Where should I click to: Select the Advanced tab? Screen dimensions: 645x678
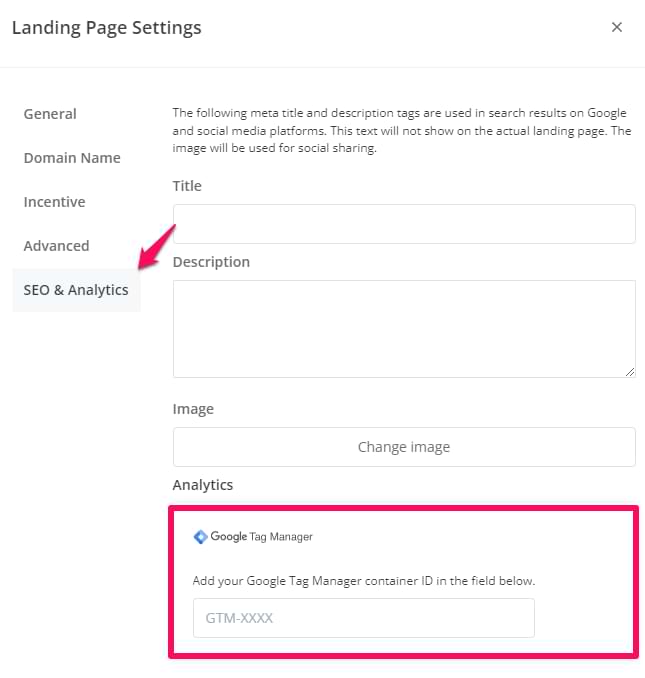tap(57, 246)
